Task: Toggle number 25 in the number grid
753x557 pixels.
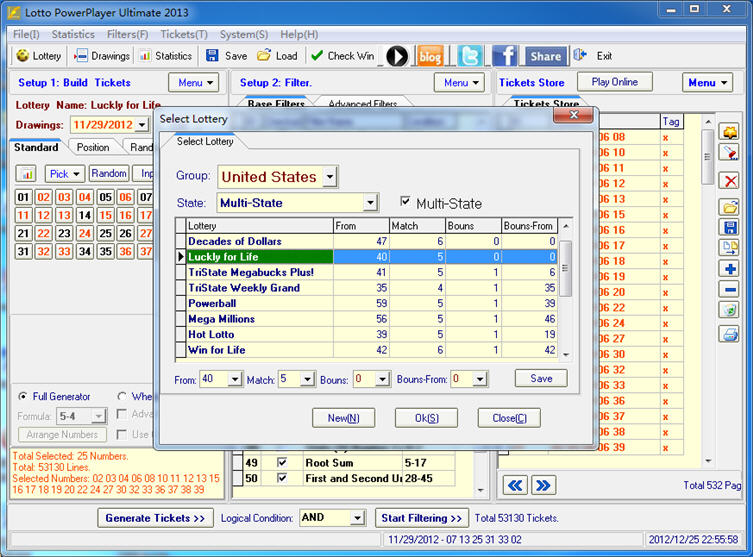Action: tap(105, 233)
